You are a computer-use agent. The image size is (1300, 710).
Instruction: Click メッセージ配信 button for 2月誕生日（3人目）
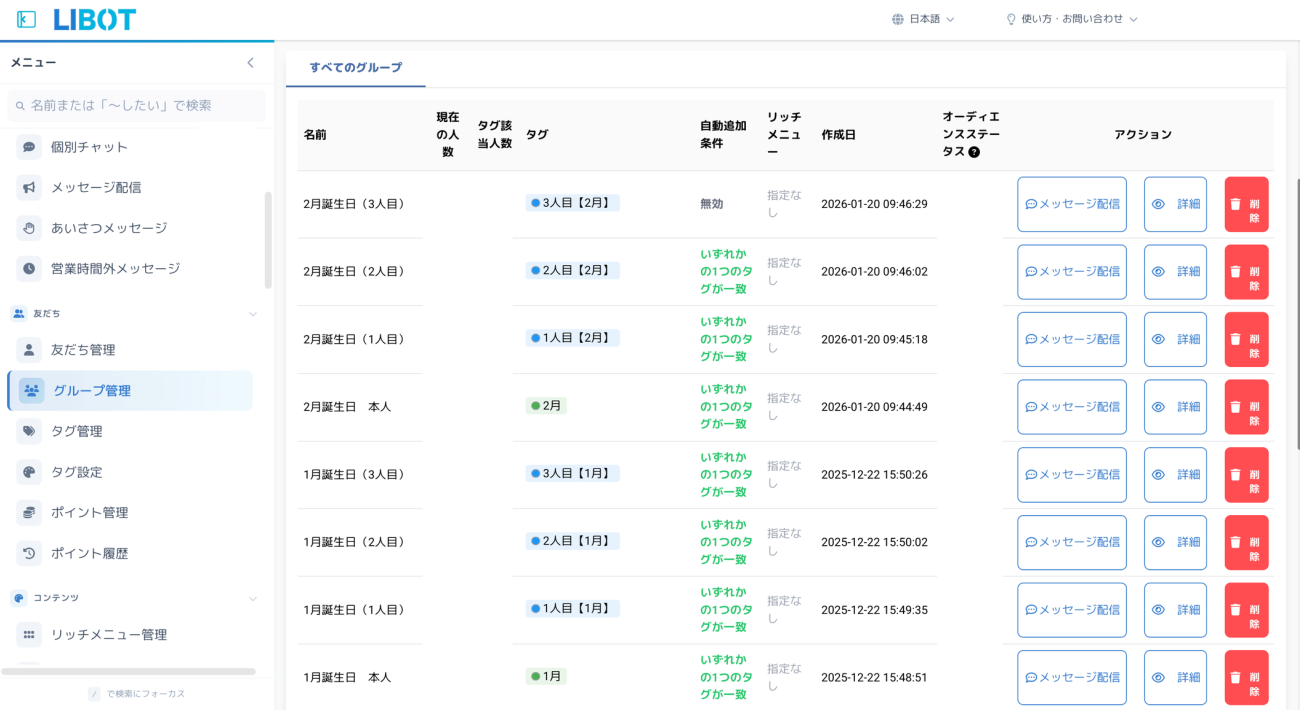click(1071, 204)
